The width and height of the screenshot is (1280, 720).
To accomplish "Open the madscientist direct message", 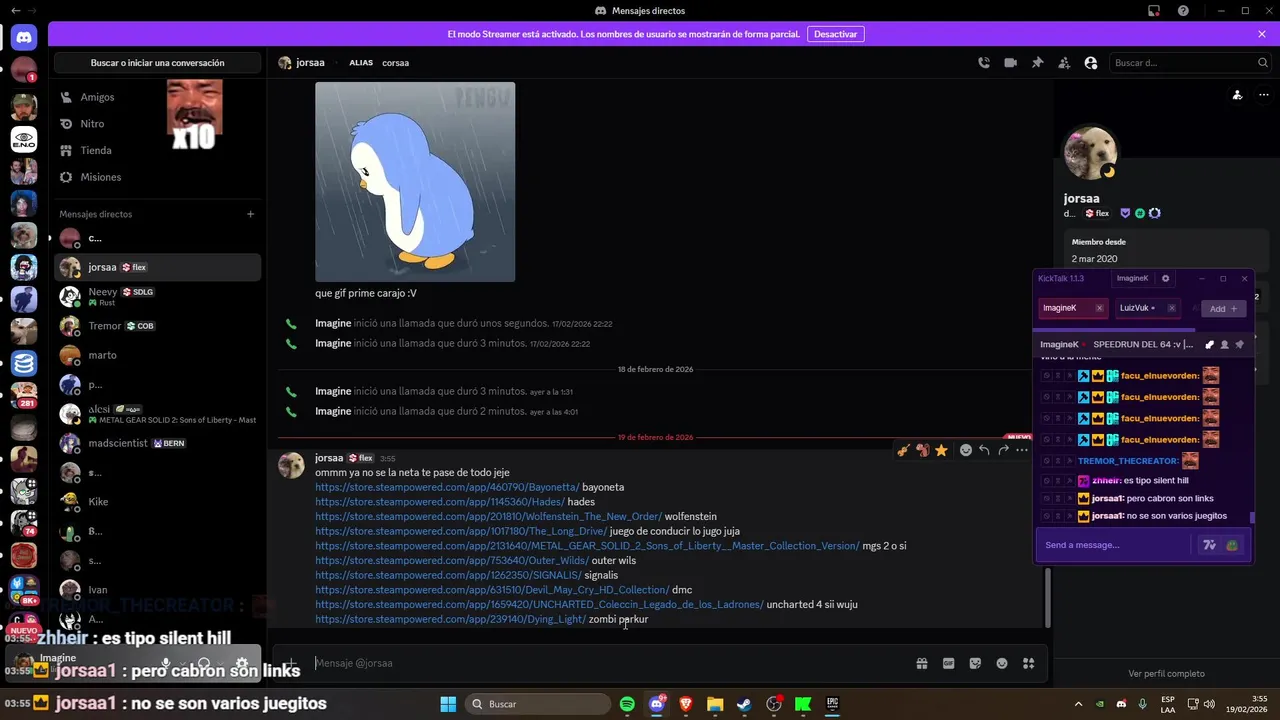I will coord(157,443).
